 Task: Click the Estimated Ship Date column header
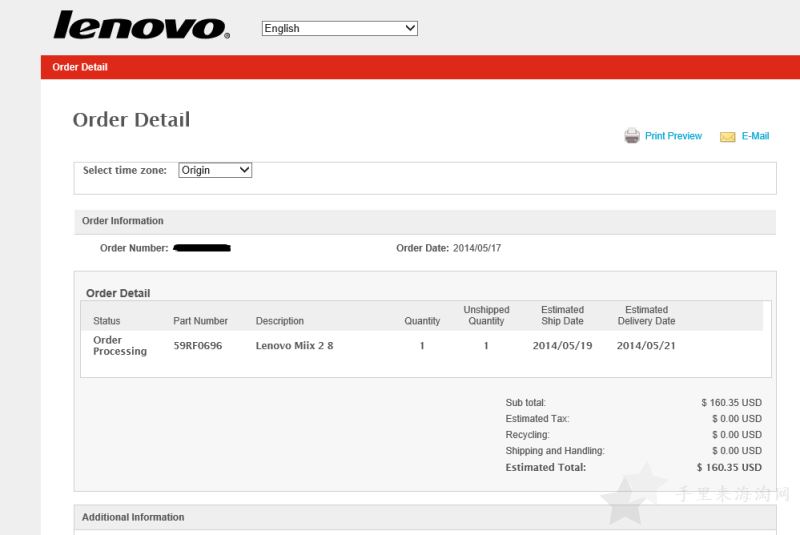click(x=562, y=315)
